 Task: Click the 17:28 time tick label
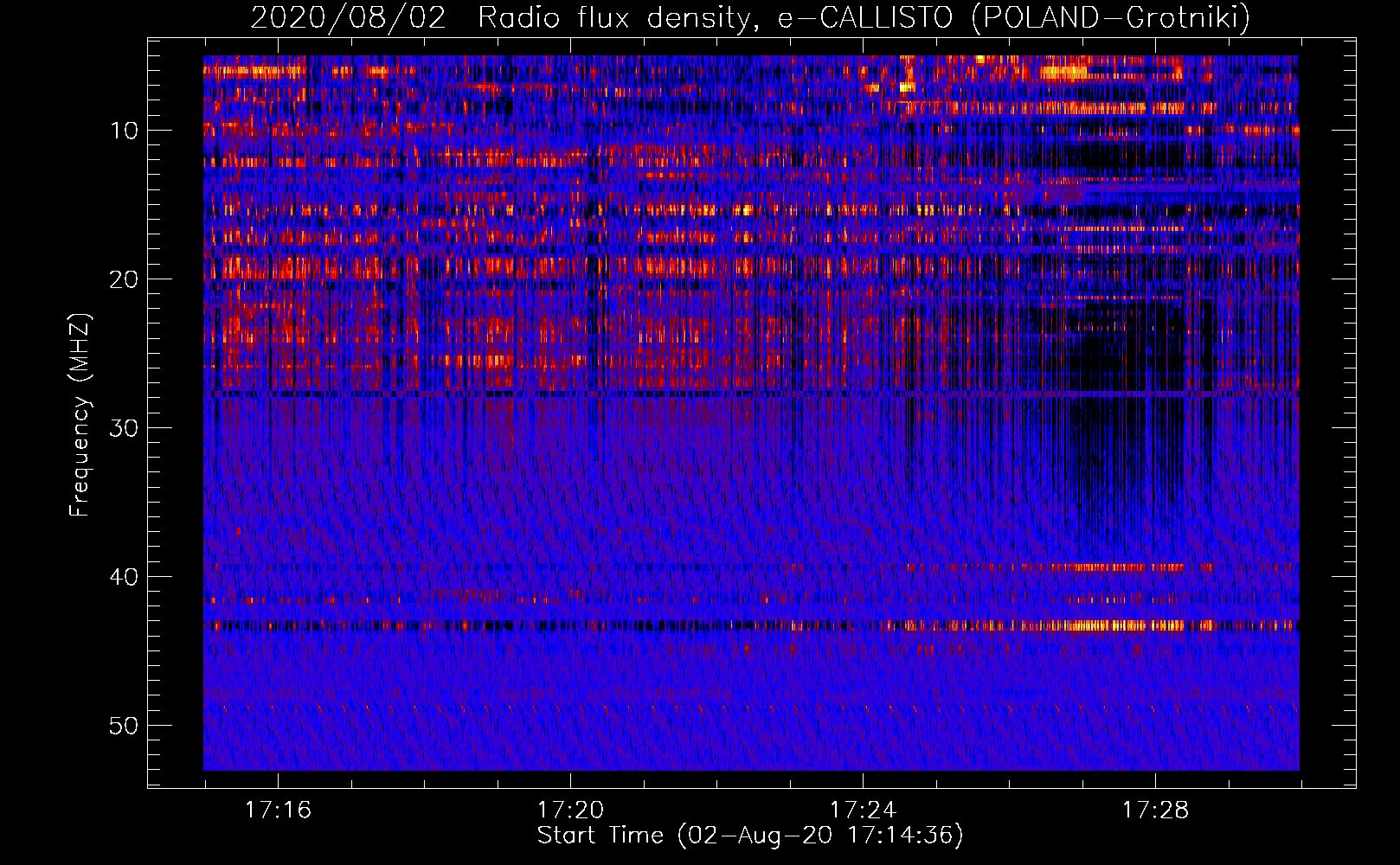[1155, 811]
